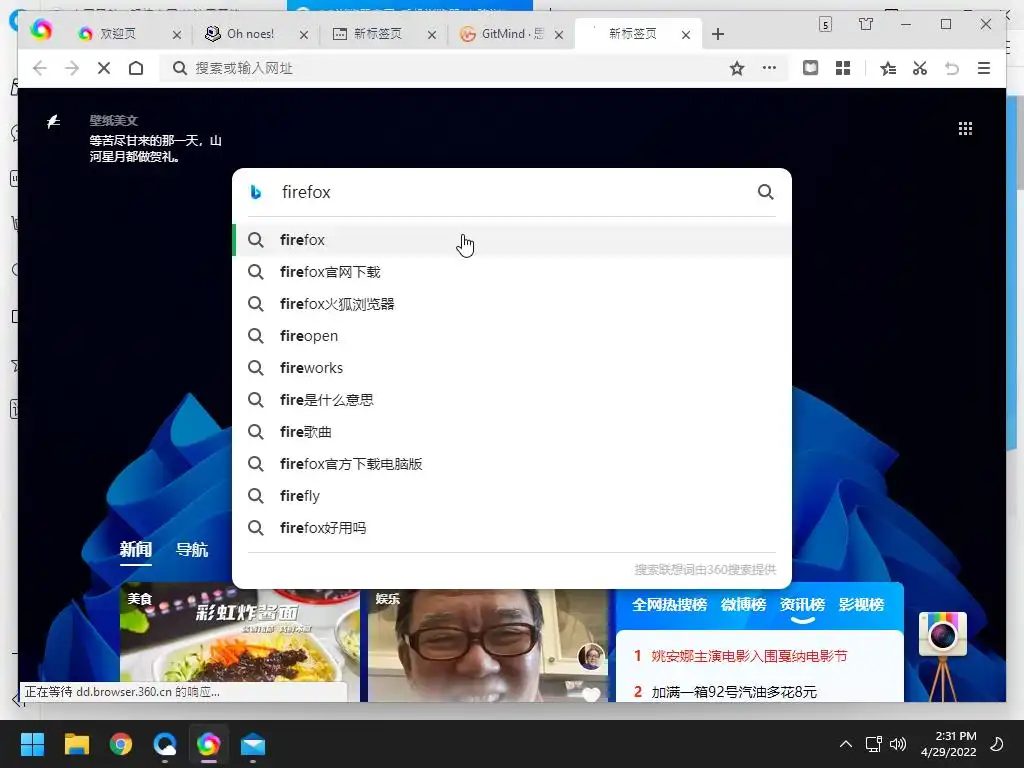Choose suggestion firefox官网下载
This screenshot has height=768, width=1024.
[x=512, y=272]
